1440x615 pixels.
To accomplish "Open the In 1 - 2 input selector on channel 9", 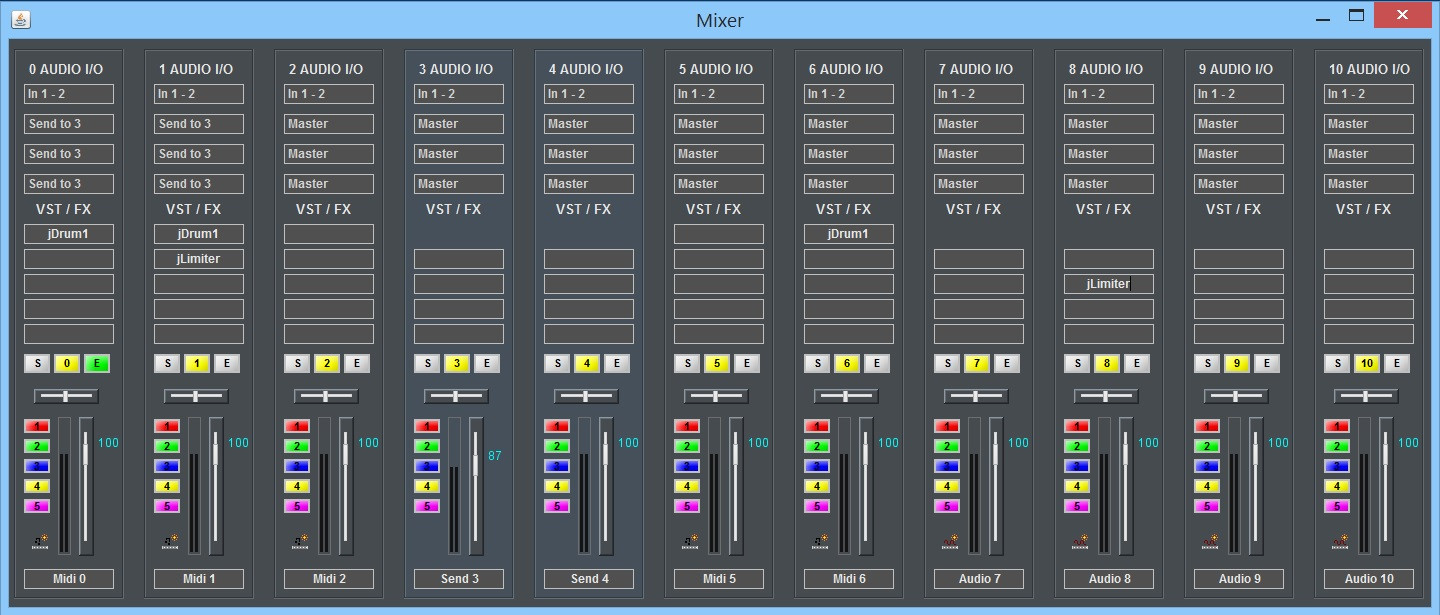I will click(1239, 94).
